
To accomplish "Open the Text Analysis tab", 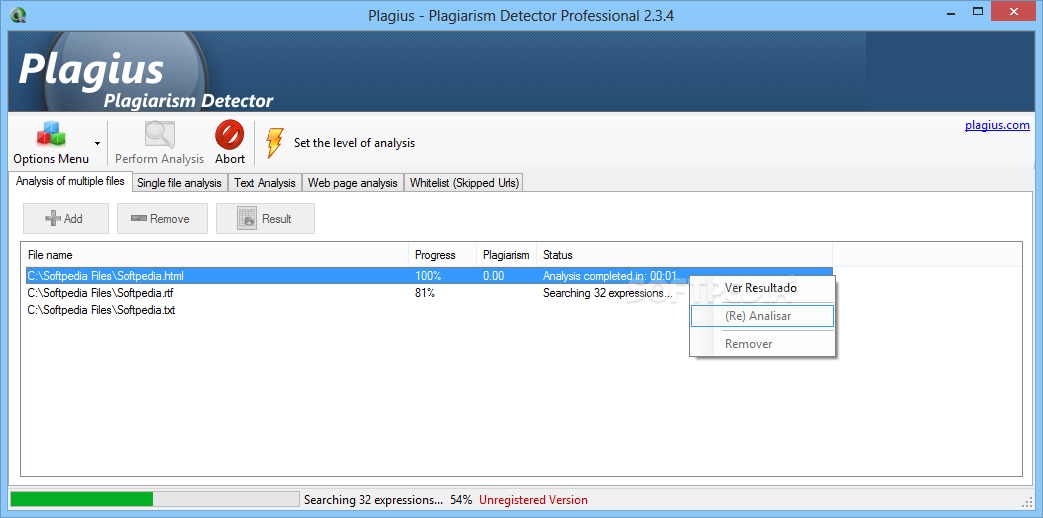I will (x=265, y=183).
